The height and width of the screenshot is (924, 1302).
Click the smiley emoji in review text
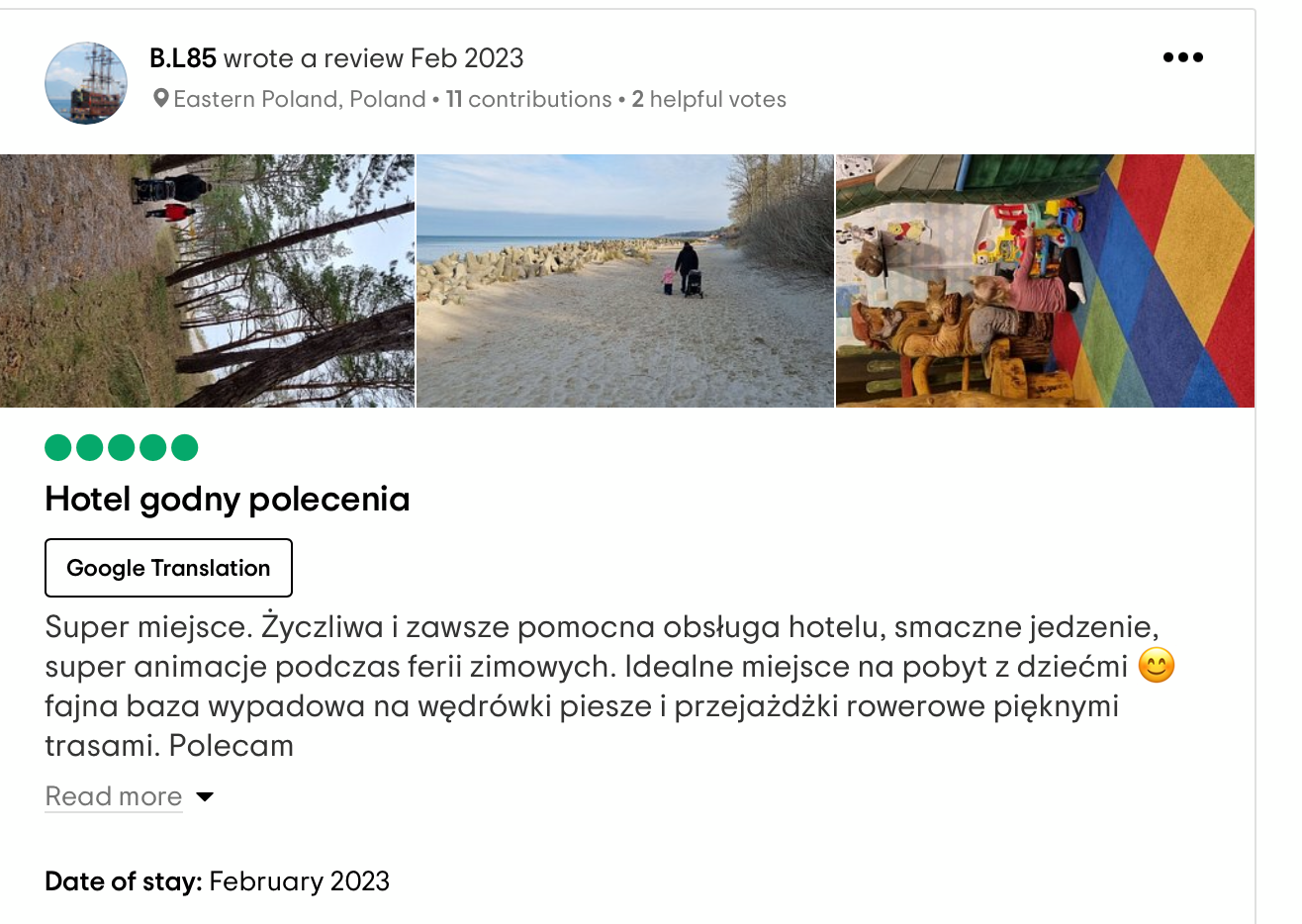click(x=1156, y=666)
